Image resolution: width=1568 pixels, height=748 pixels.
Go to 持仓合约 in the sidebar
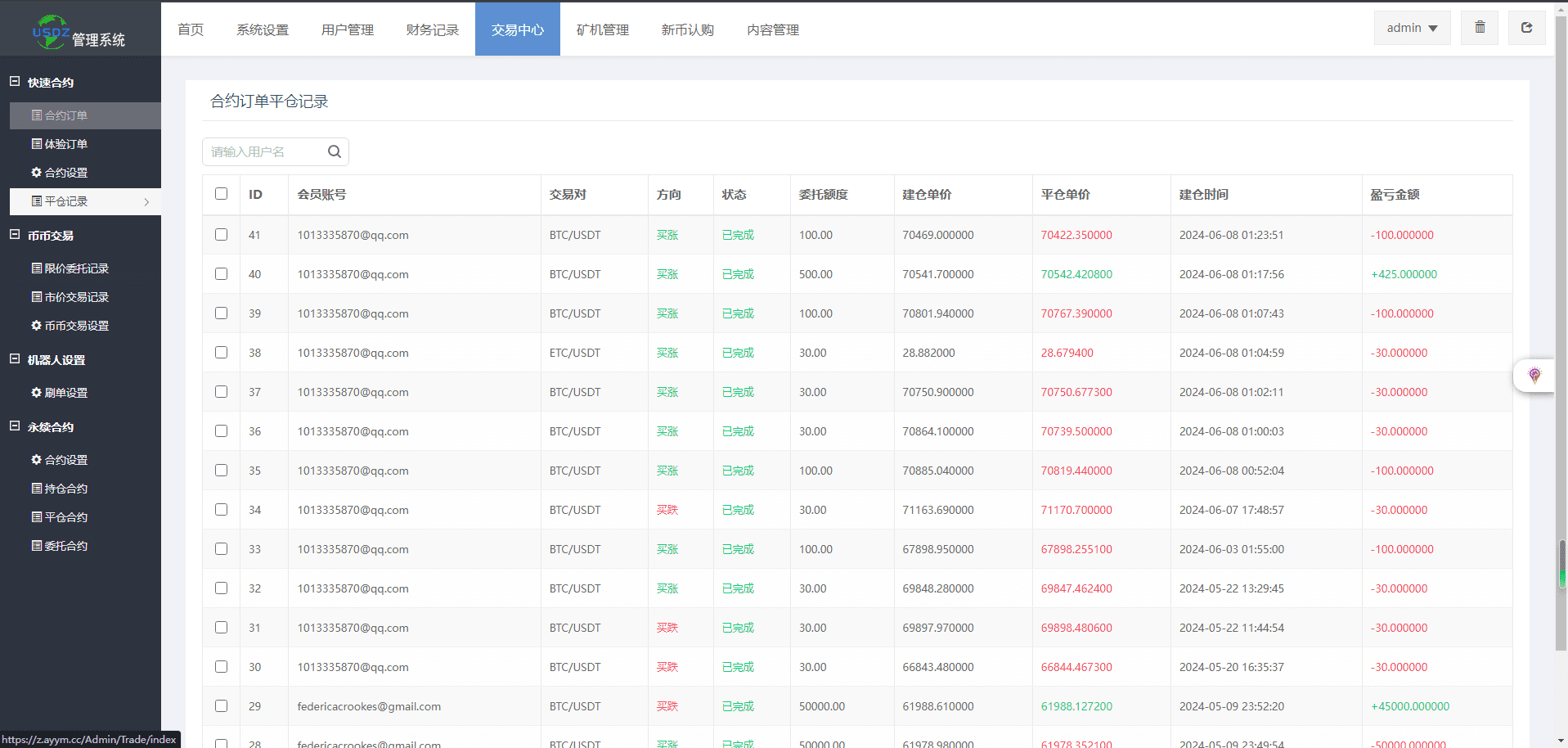click(x=59, y=489)
